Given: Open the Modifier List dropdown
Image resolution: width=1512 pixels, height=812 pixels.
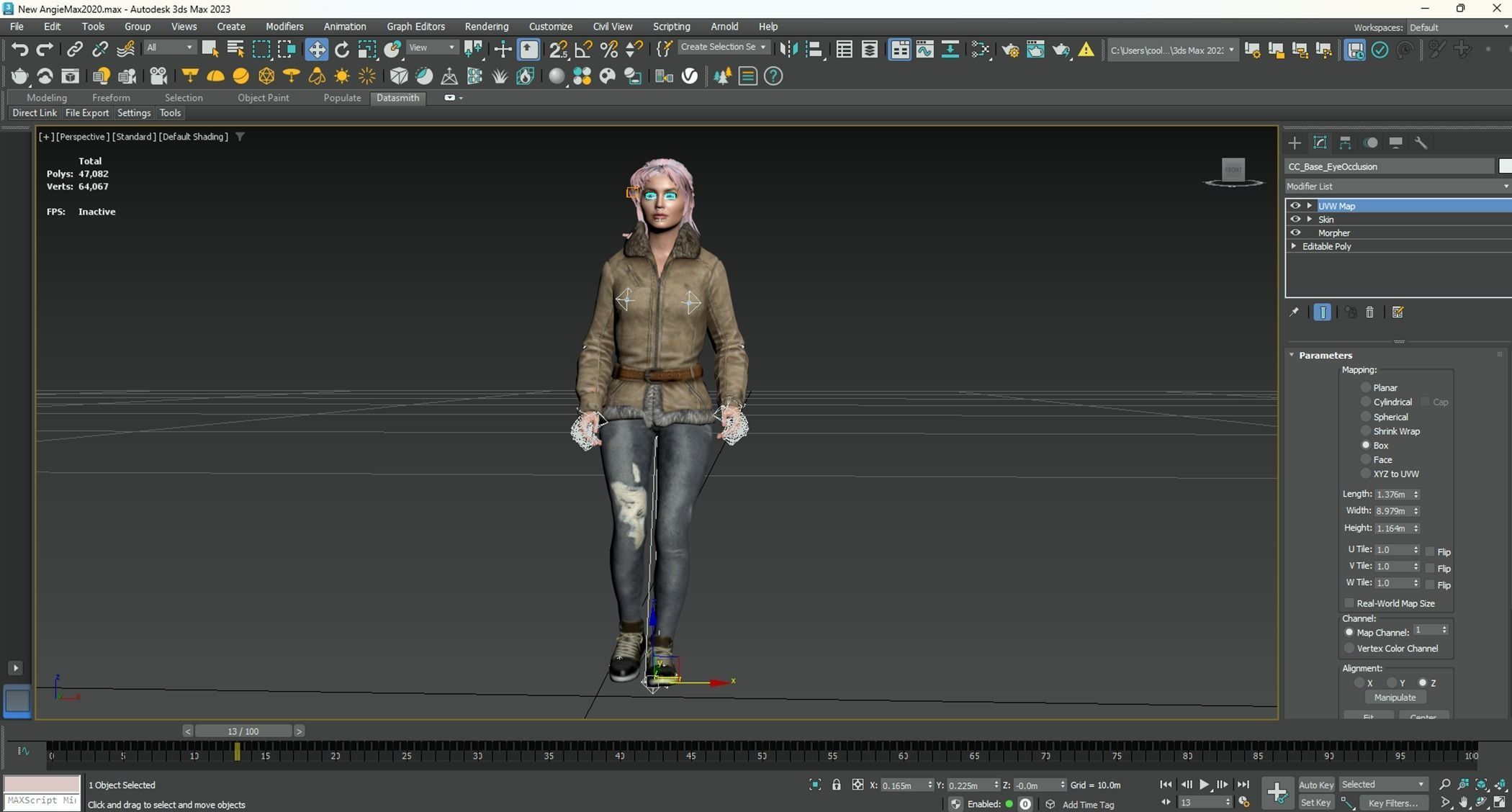Looking at the screenshot, I should pyautogui.click(x=1398, y=186).
